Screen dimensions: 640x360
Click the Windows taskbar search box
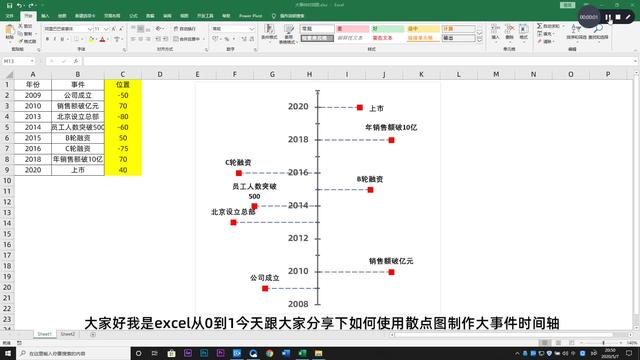[73, 353]
